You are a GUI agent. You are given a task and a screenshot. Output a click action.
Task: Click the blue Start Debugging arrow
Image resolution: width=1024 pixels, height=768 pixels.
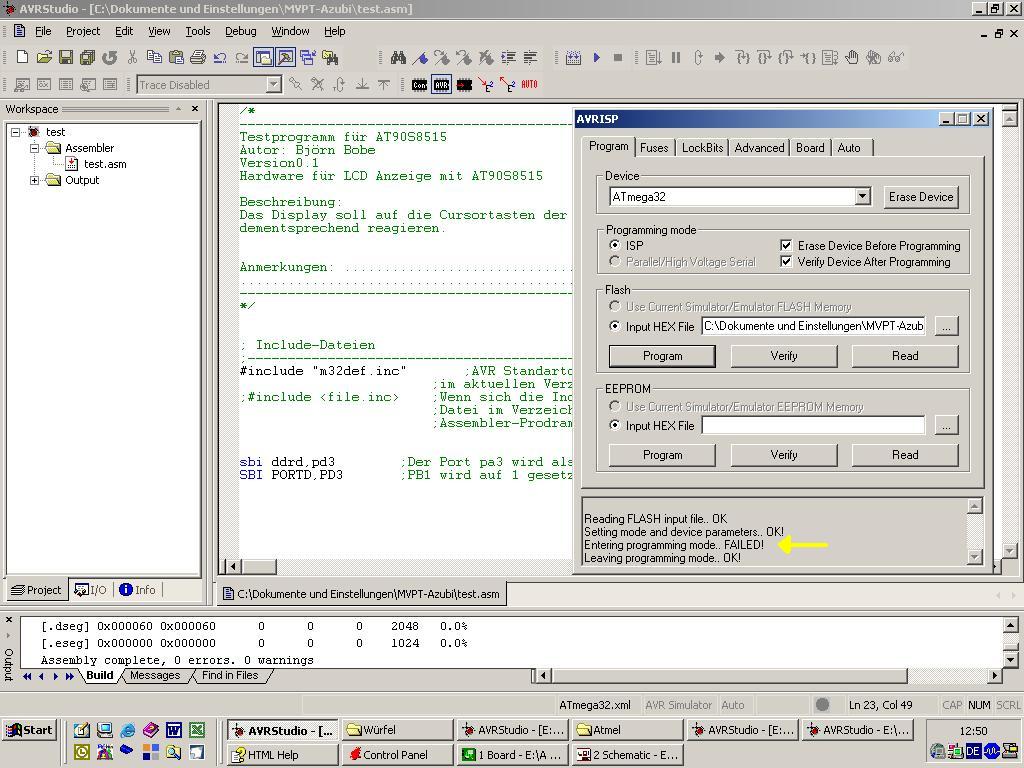point(596,58)
